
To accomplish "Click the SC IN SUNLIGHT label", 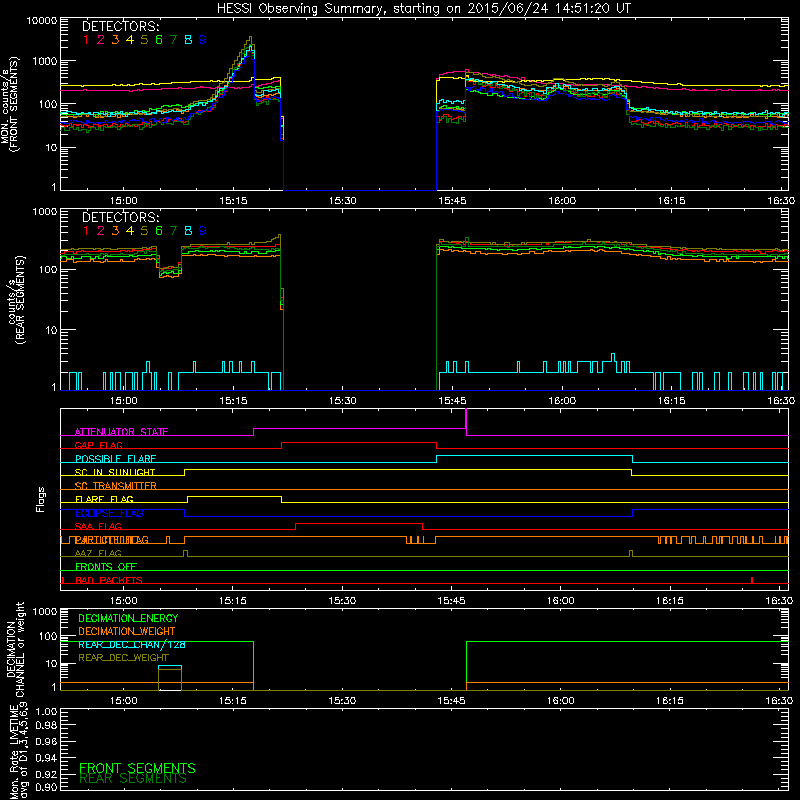I will (x=115, y=472).
